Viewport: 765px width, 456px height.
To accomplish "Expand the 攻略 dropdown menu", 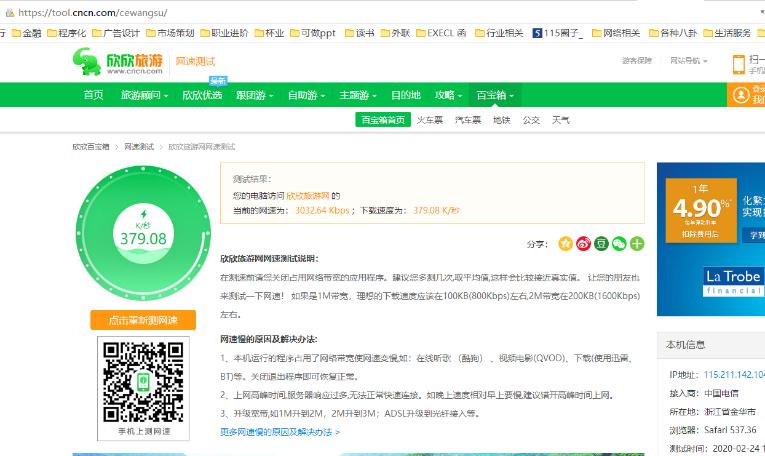I will (448, 95).
